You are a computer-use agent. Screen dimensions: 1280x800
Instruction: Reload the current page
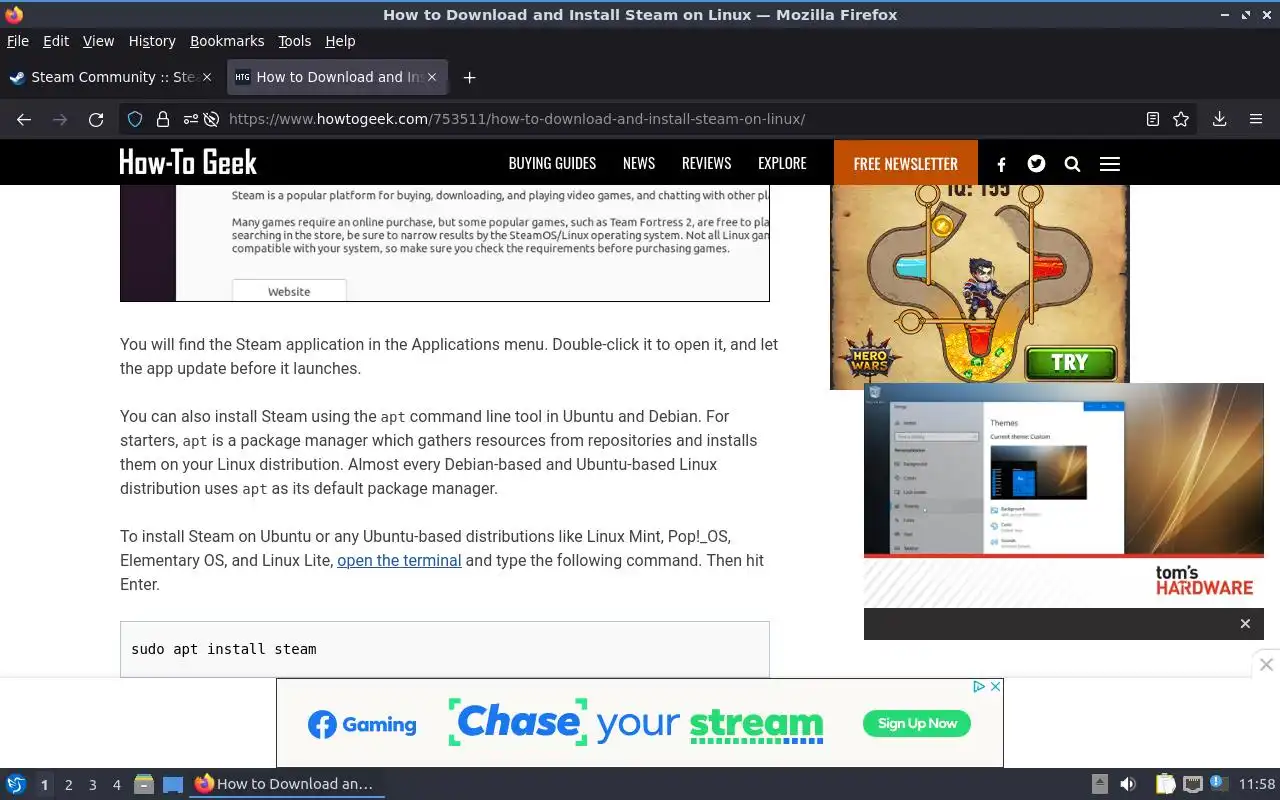pyautogui.click(x=96, y=119)
